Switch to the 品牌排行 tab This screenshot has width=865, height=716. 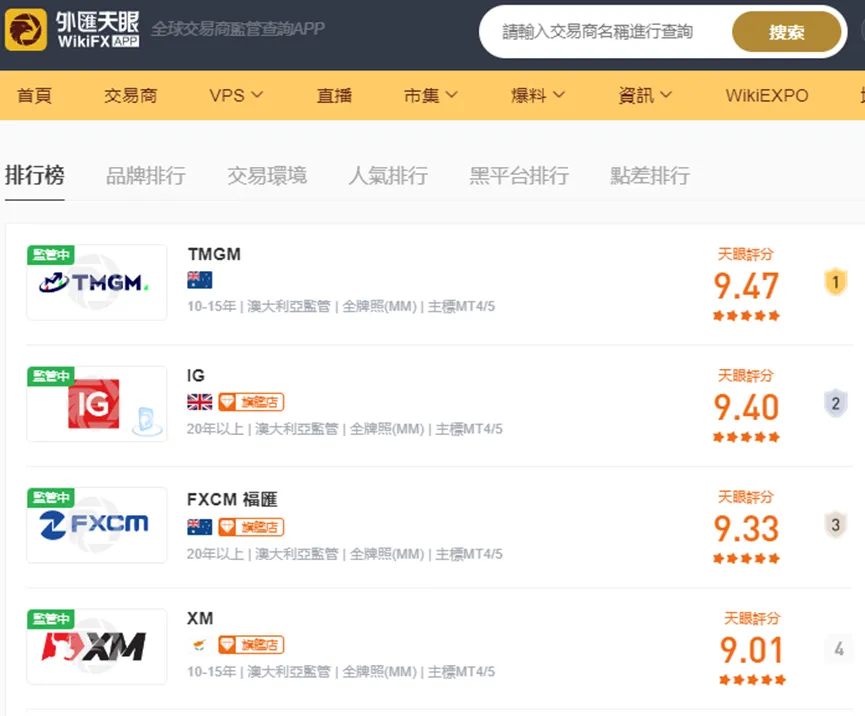pos(146,175)
